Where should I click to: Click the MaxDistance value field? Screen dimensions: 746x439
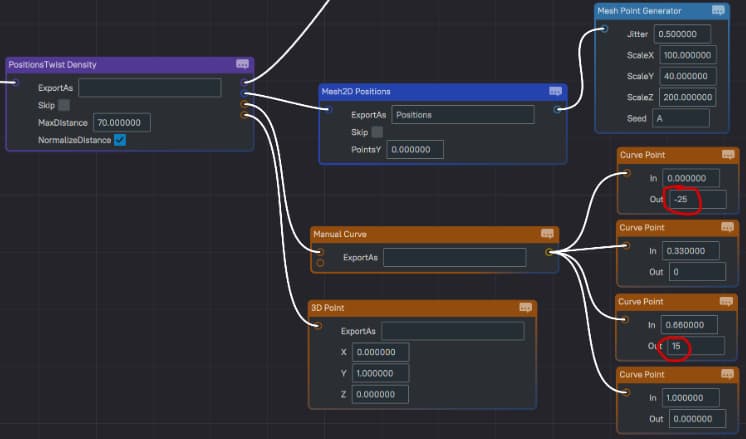click(121, 123)
